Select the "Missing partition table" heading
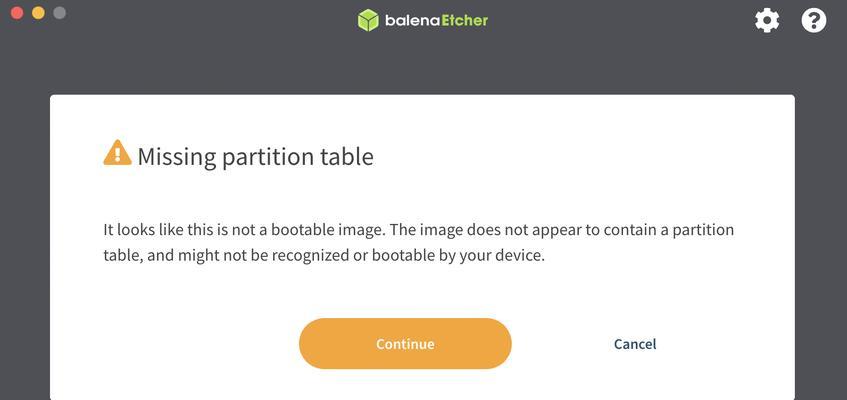847x400 pixels. (x=256, y=157)
